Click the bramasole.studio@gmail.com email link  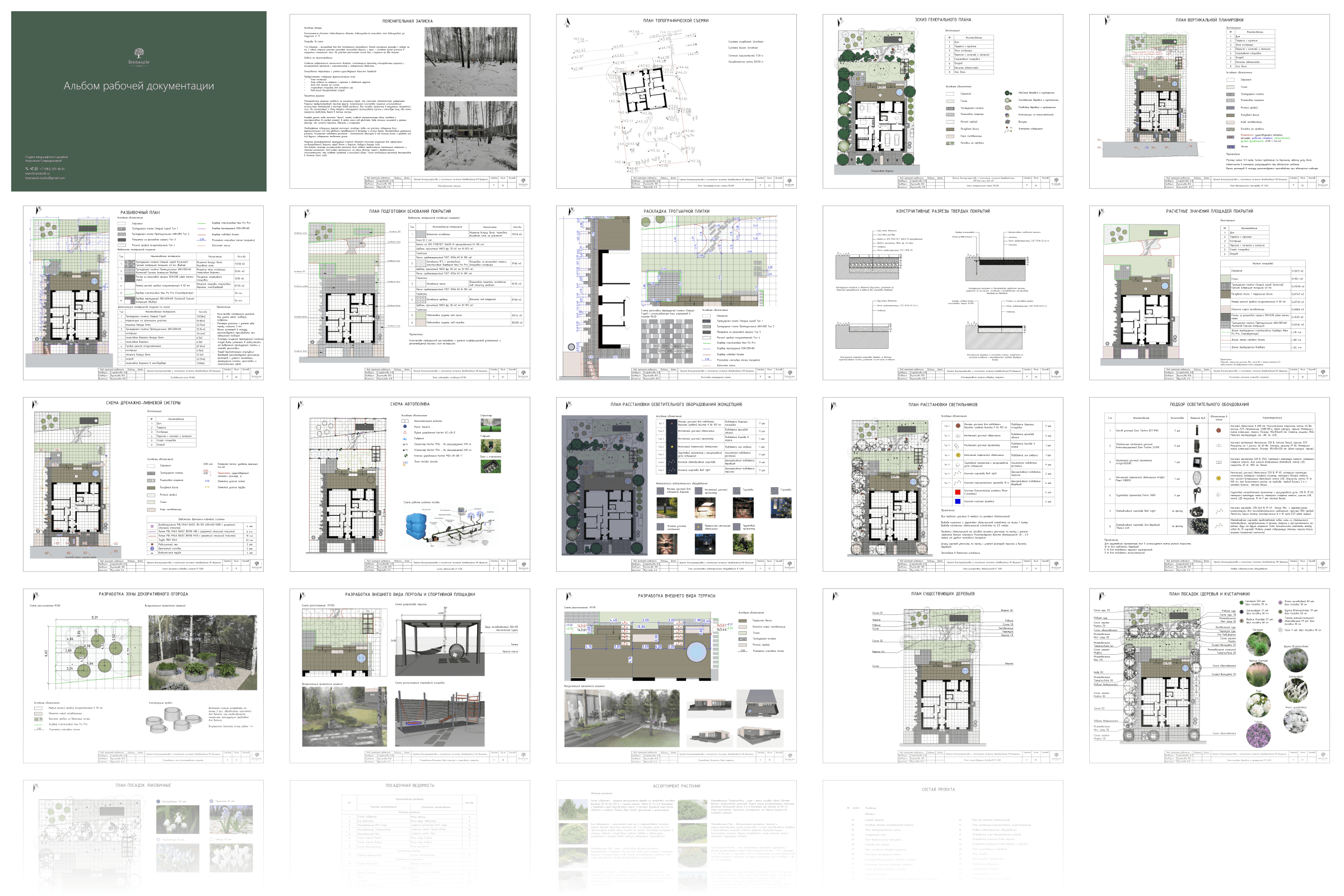click(x=45, y=178)
